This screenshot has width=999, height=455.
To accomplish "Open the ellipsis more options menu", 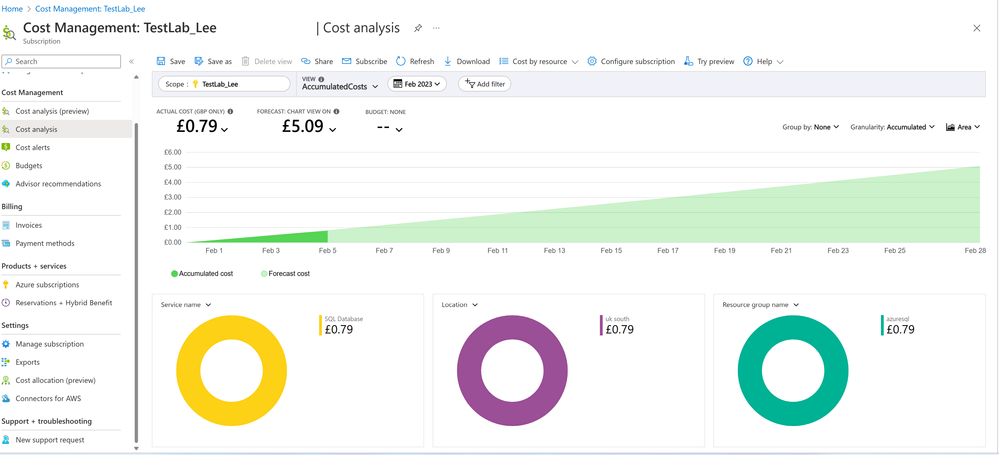I will pyautogui.click(x=436, y=28).
